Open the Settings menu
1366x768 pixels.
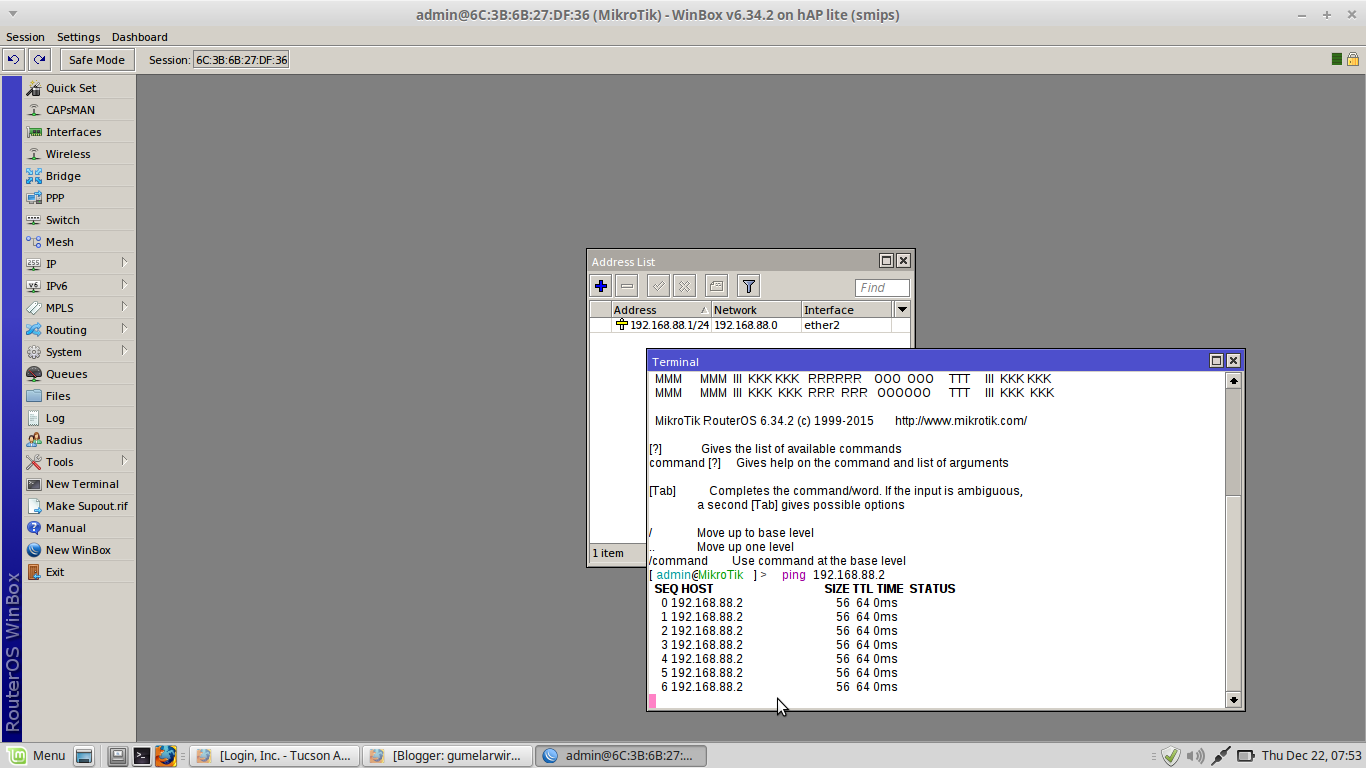pyautogui.click(x=78, y=37)
